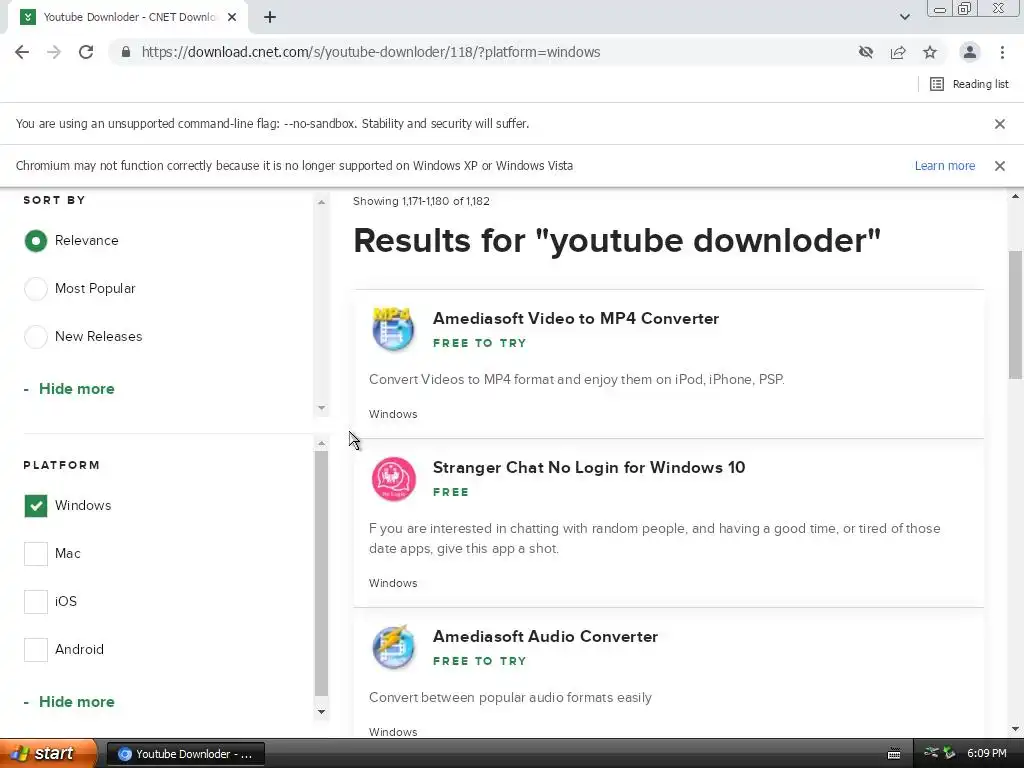Dismiss the no-sandbox warning bar
Image resolution: width=1024 pixels, height=768 pixels.
click(x=1000, y=124)
